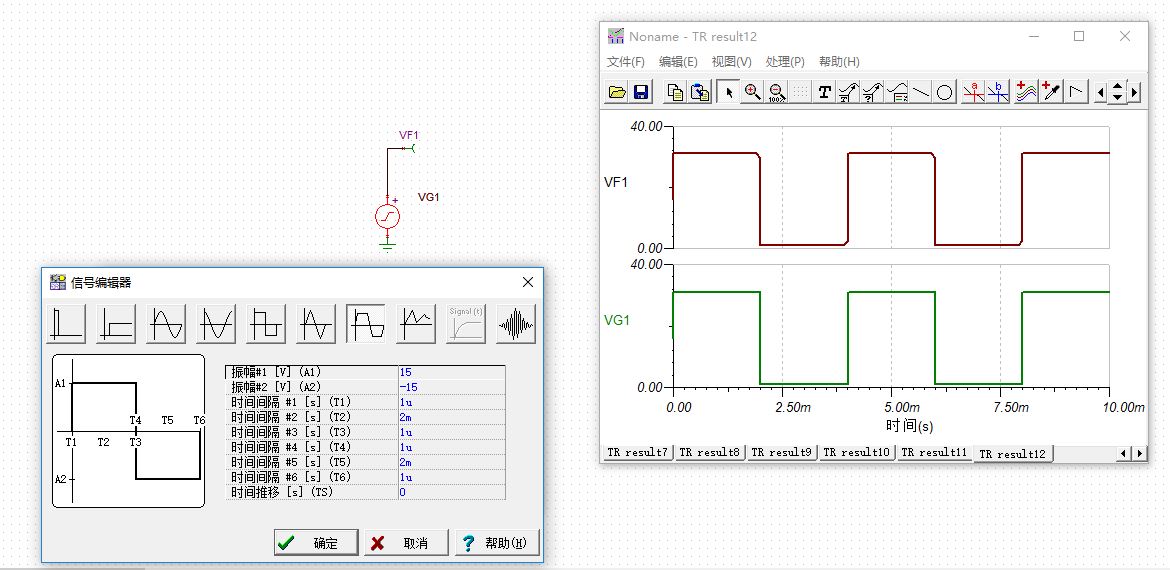
Task: Switch to the TR result10 tab
Action: [x=857, y=452]
